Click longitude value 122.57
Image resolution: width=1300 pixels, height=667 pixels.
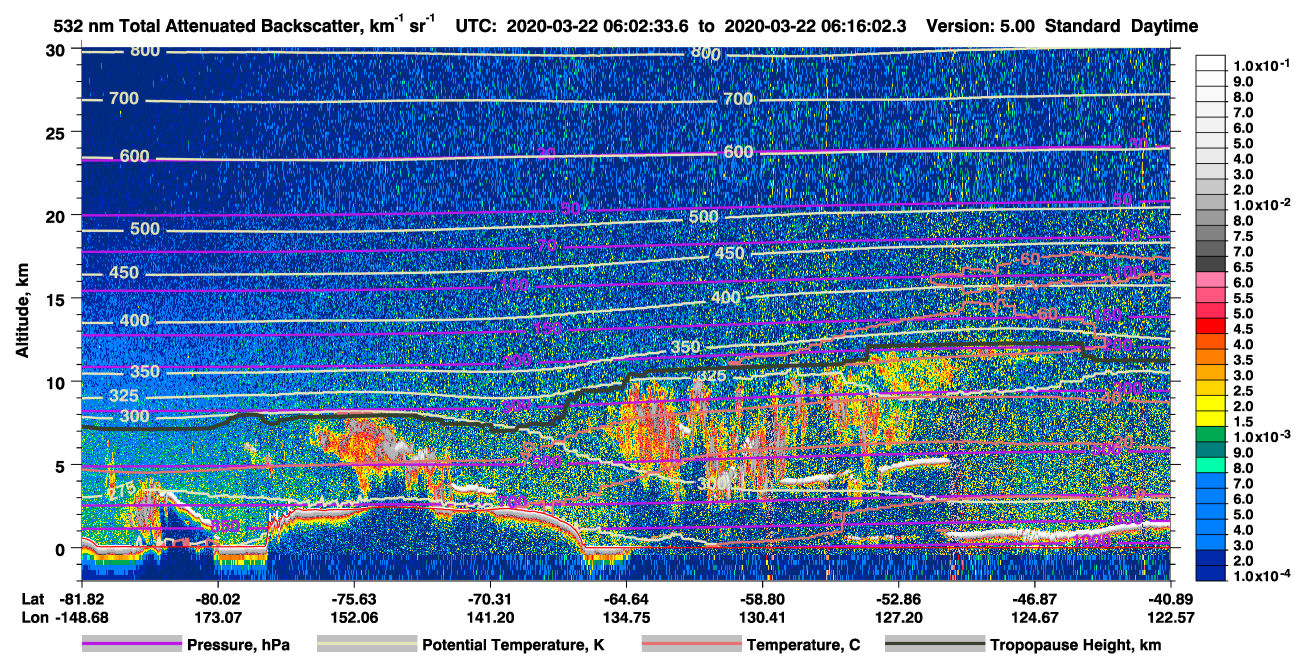[1170, 616]
